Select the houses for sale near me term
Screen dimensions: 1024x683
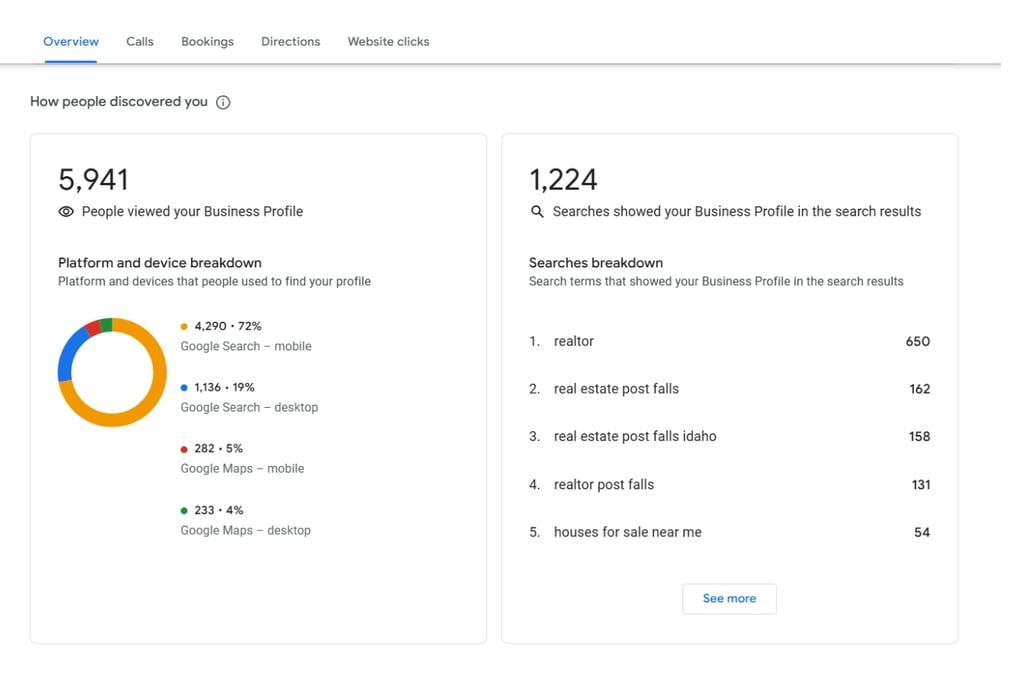(628, 532)
